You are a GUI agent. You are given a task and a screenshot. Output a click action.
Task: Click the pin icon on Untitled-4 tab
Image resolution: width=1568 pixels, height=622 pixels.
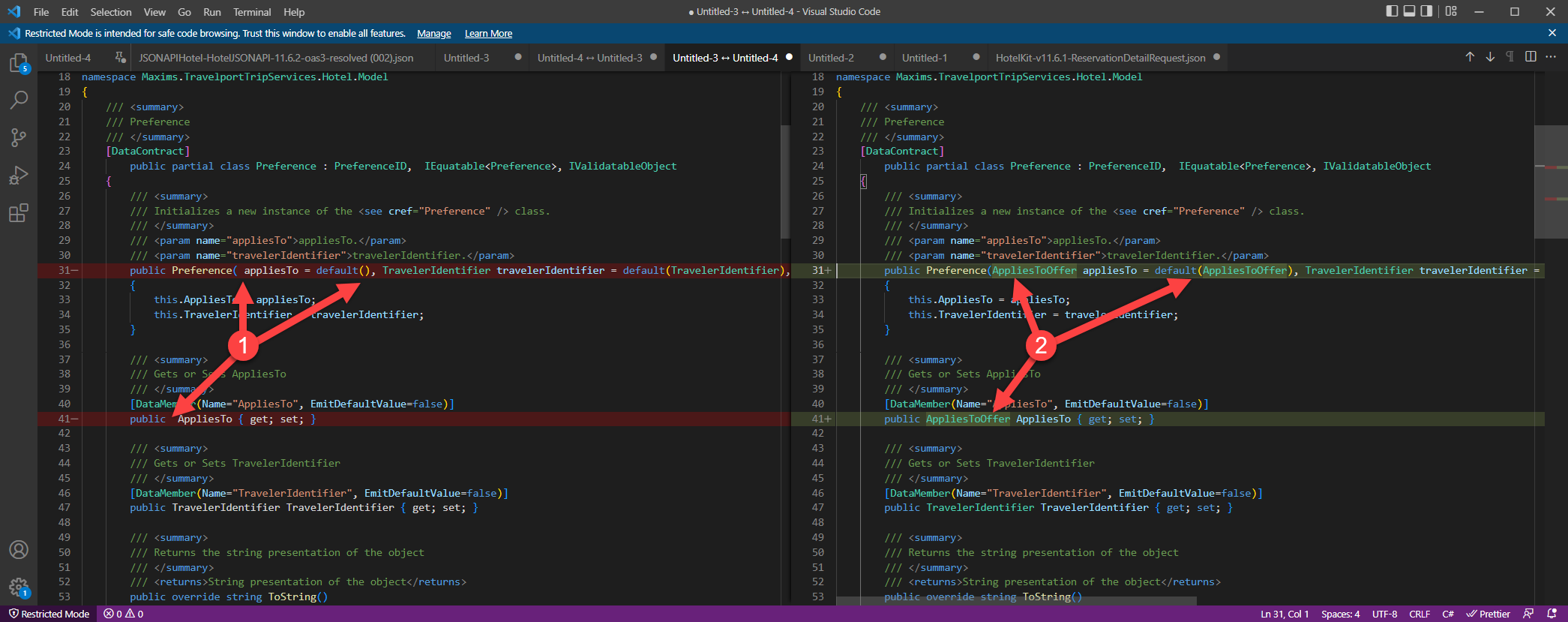(120, 57)
